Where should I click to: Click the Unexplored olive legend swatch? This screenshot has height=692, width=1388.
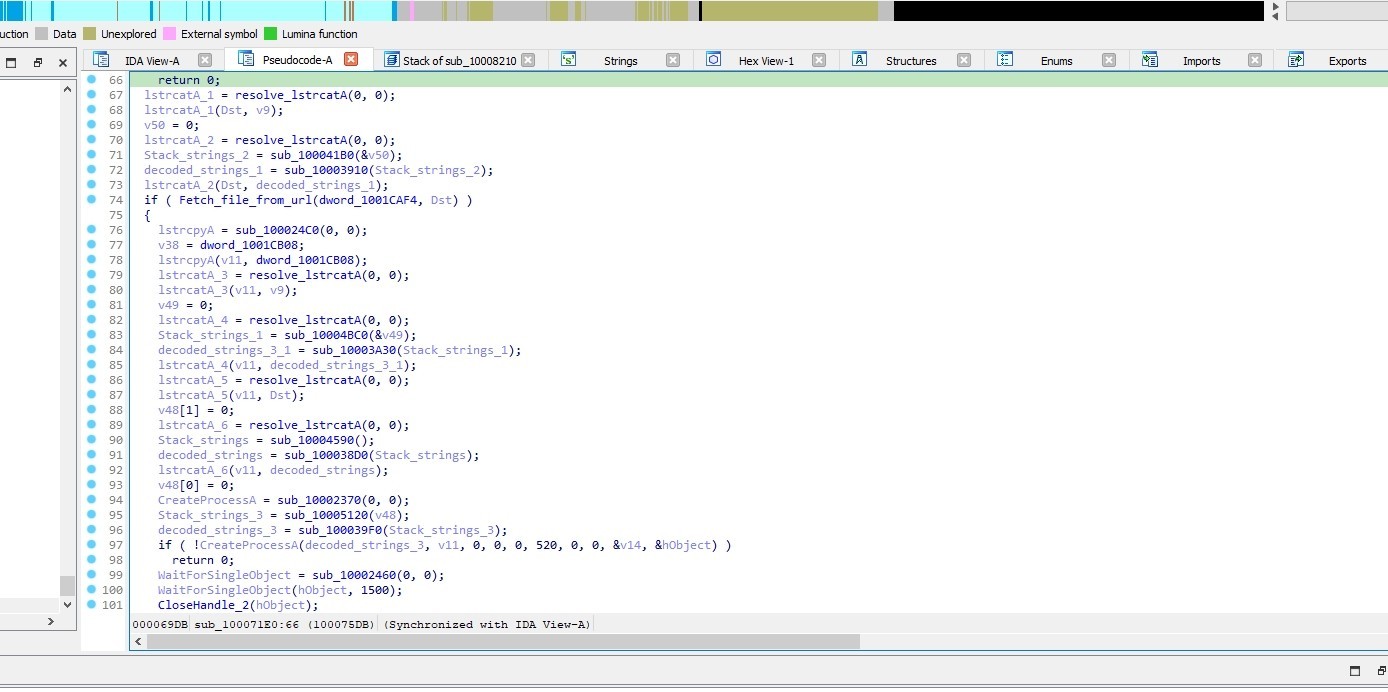[90, 34]
